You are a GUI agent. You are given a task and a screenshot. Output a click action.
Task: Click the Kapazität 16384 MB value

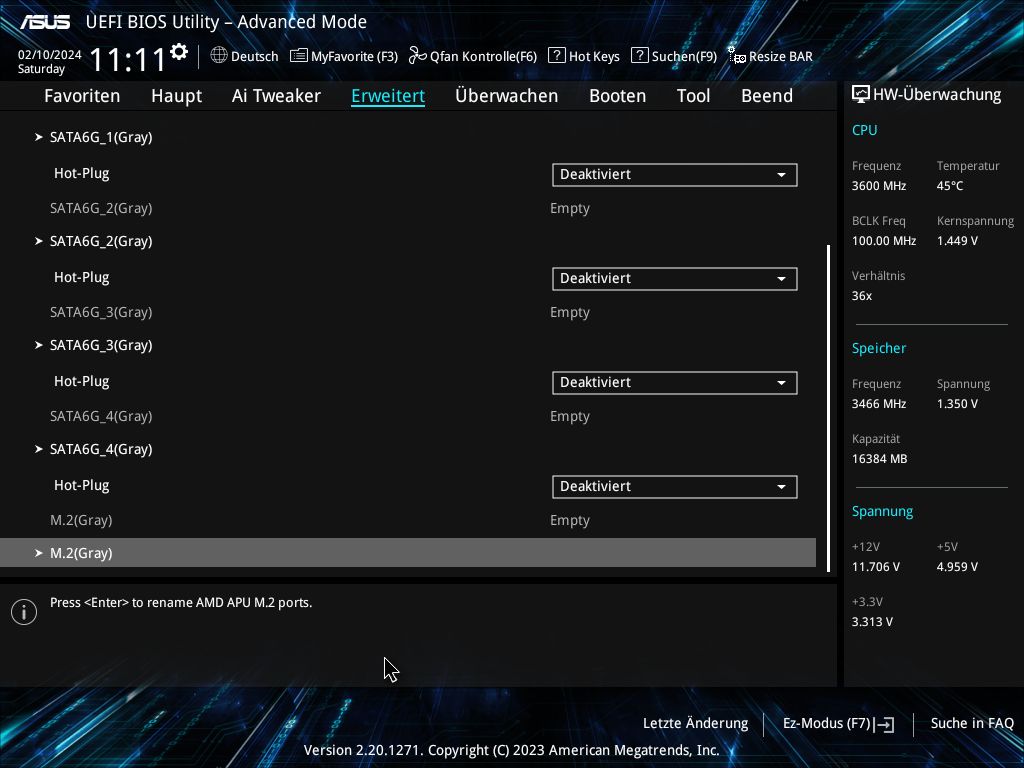[880, 458]
